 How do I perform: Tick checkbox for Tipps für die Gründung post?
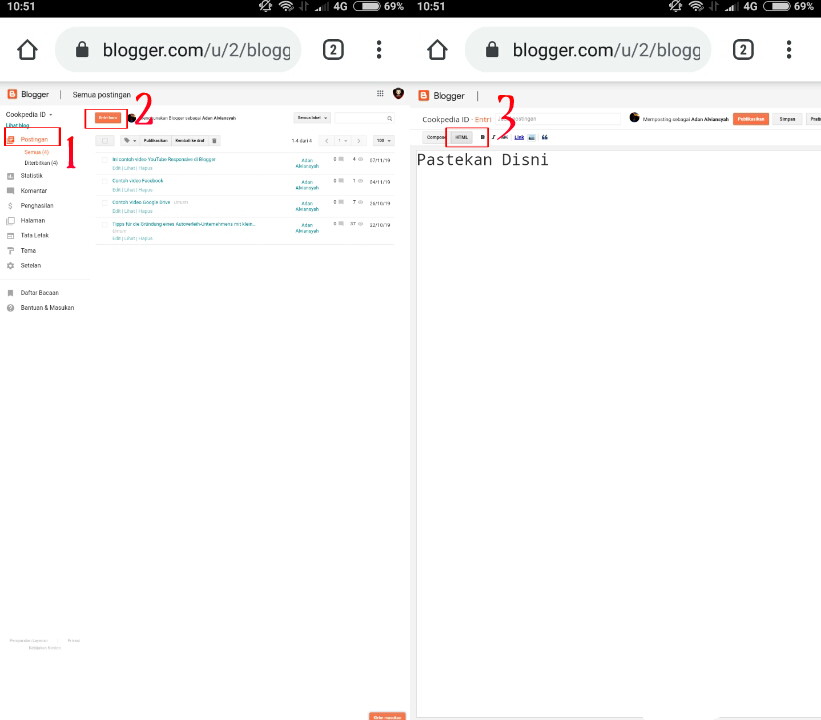click(104, 225)
